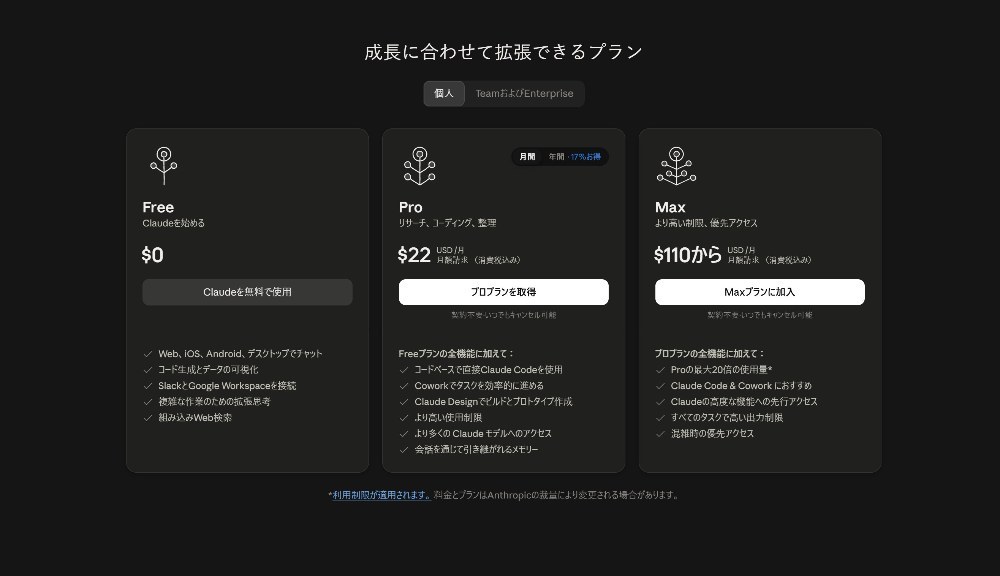Click checkmark beside より多くのClaudeモデル feature
1000x576 pixels.
404,434
